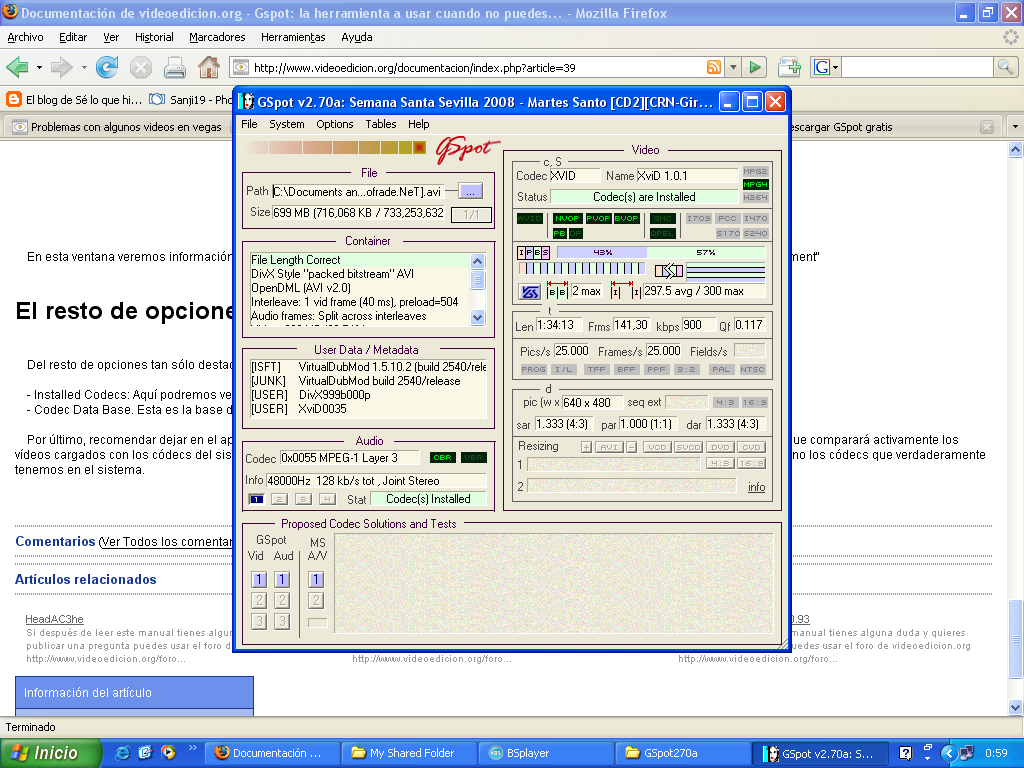The width and height of the screenshot is (1024, 768).
Task: Click the CBR audio indicator
Action: [442, 457]
